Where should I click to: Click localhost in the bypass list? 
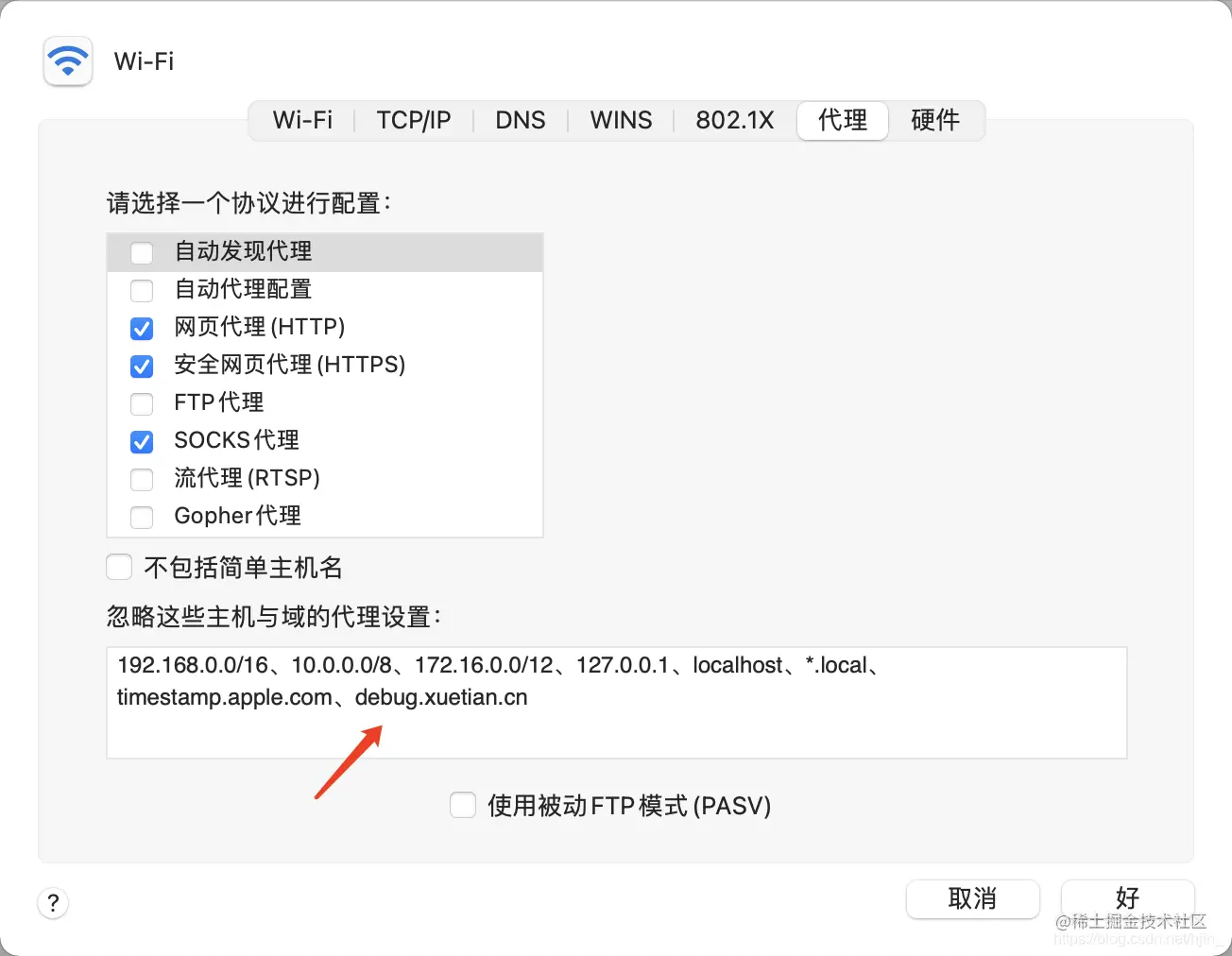pyautogui.click(x=738, y=665)
